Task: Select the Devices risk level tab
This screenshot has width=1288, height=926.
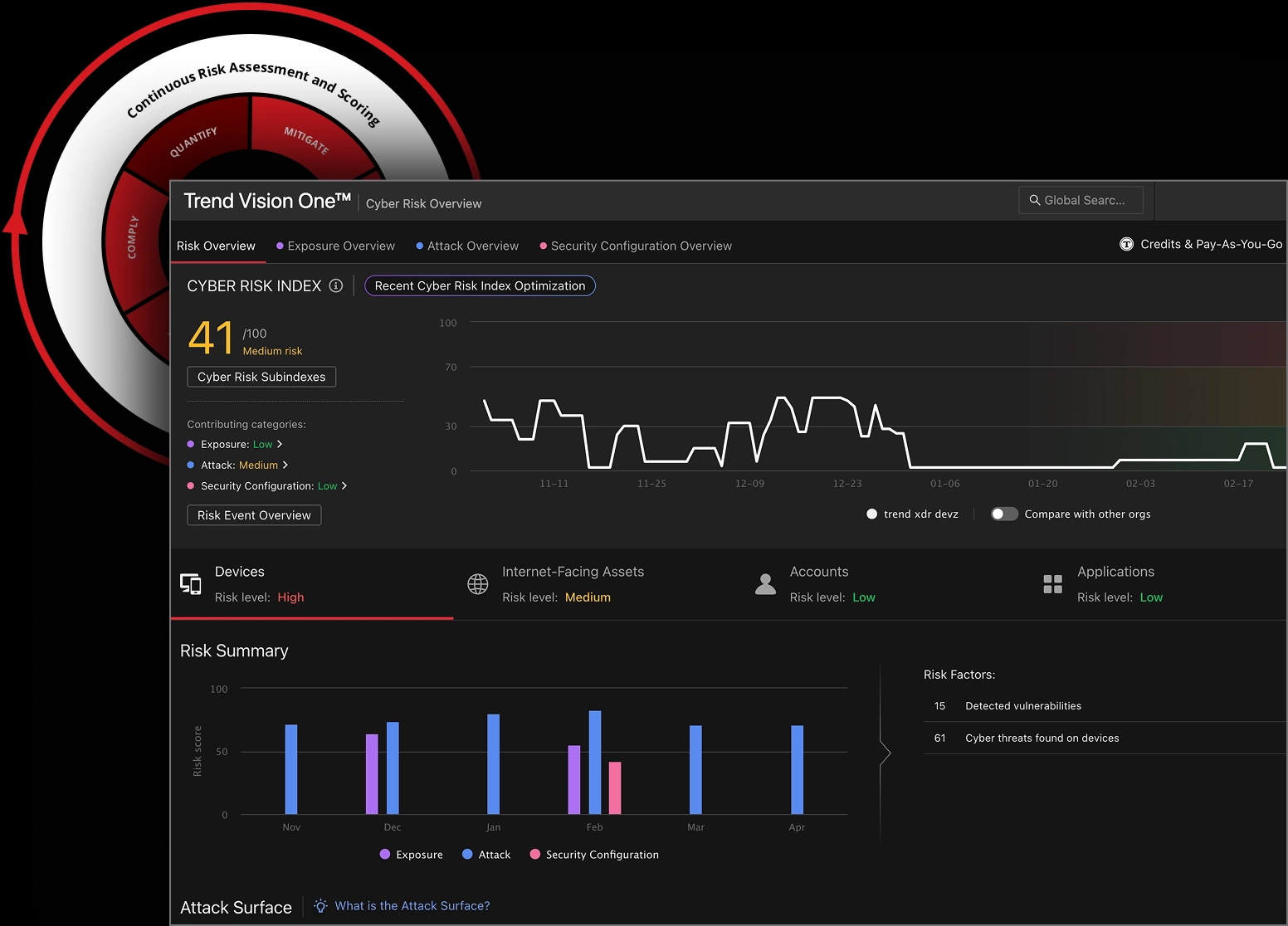Action: [312, 584]
